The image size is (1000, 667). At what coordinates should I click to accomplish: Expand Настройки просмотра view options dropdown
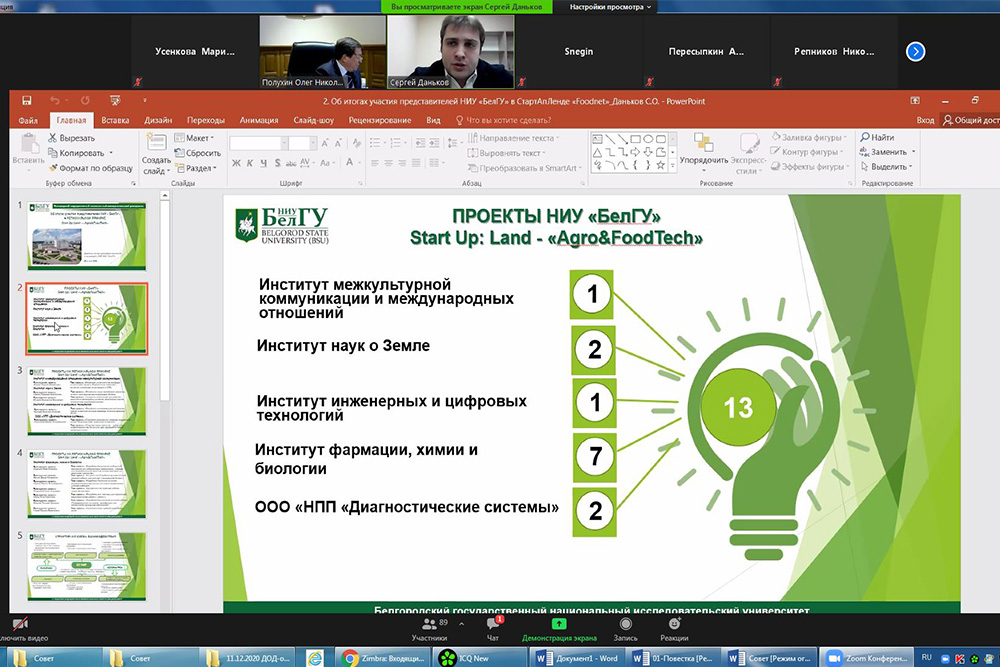click(610, 7)
